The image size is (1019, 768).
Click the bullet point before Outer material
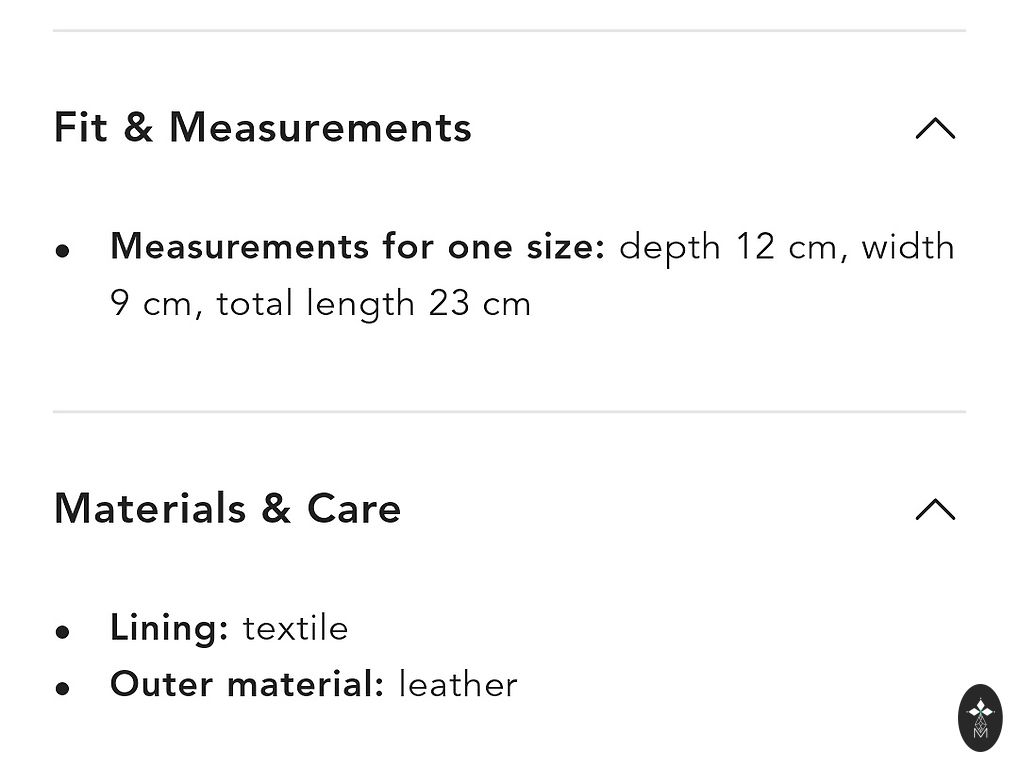(x=63, y=688)
